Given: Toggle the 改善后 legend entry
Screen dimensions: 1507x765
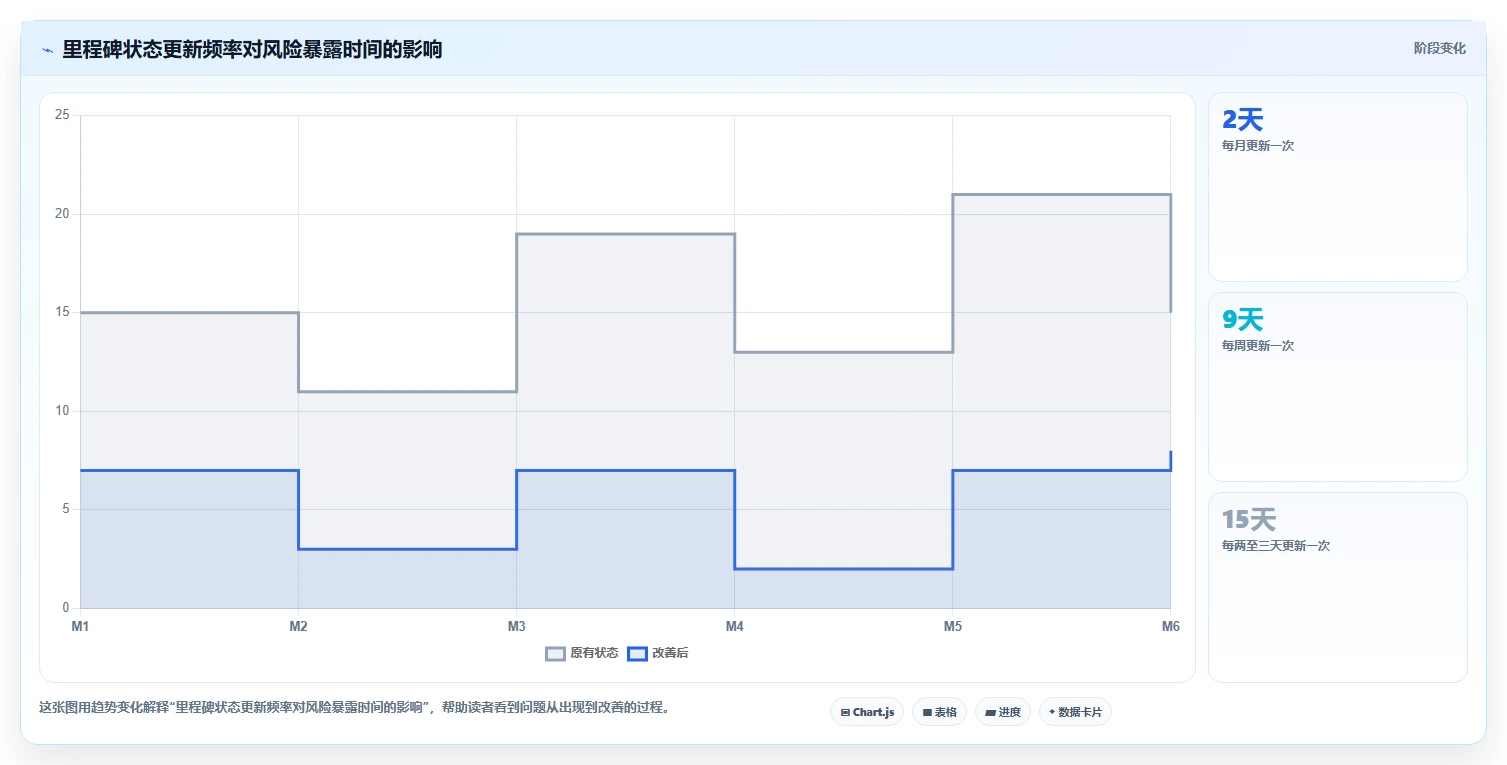Looking at the screenshot, I should pos(658,653).
